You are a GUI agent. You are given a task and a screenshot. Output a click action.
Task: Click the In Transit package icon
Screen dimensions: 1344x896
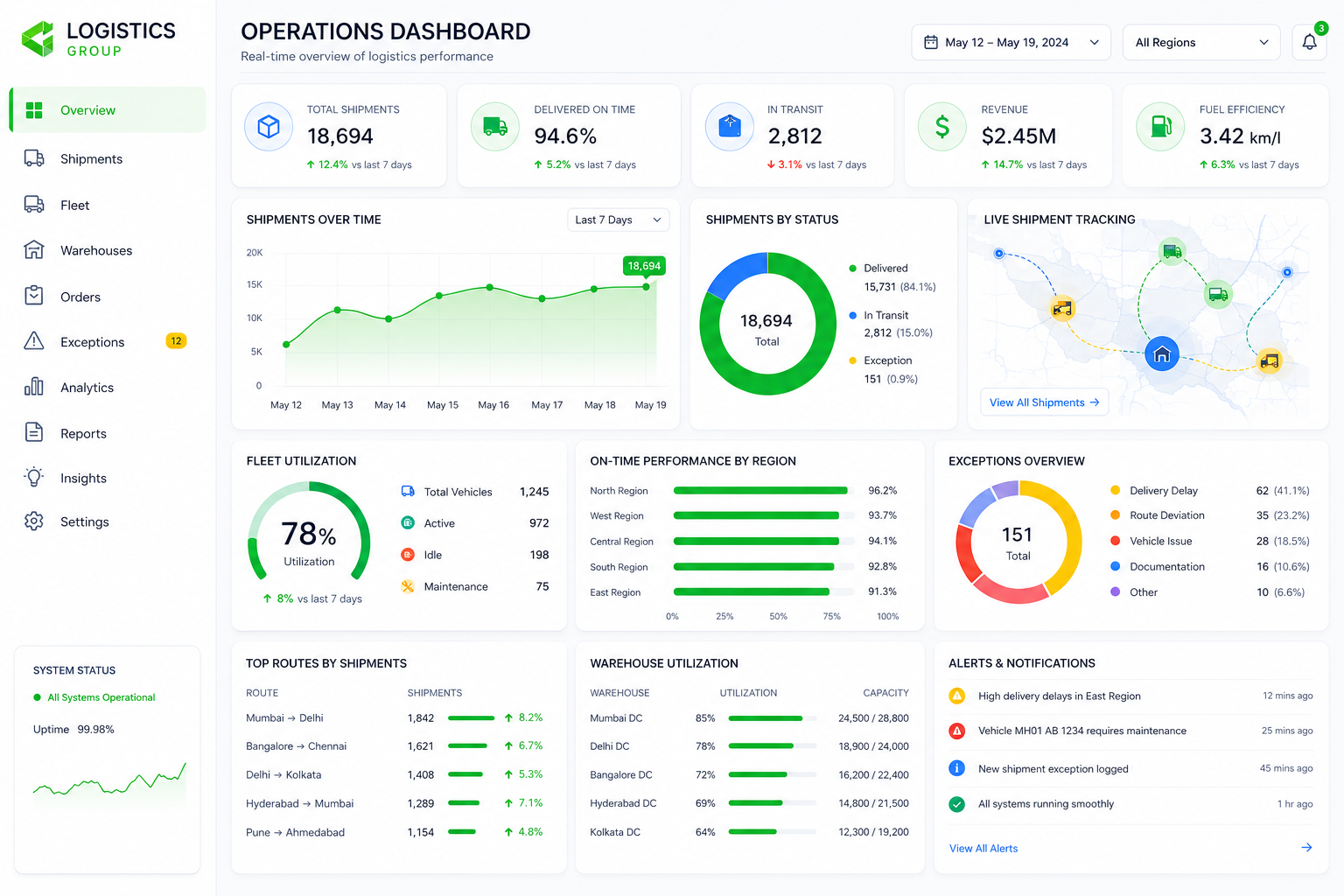730,127
